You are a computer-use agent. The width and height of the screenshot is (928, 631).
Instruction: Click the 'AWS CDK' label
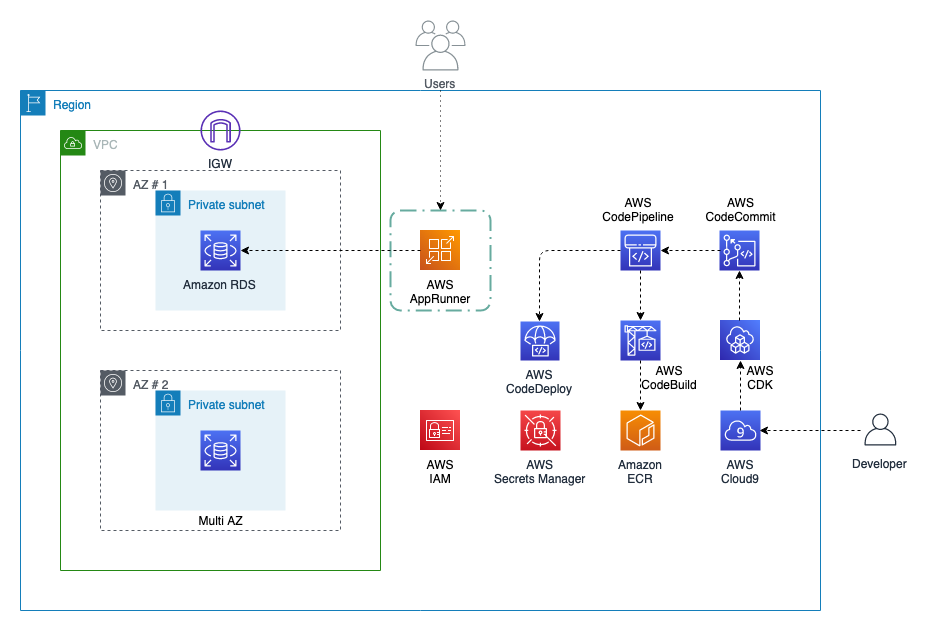pyautogui.click(x=760, y=378)
